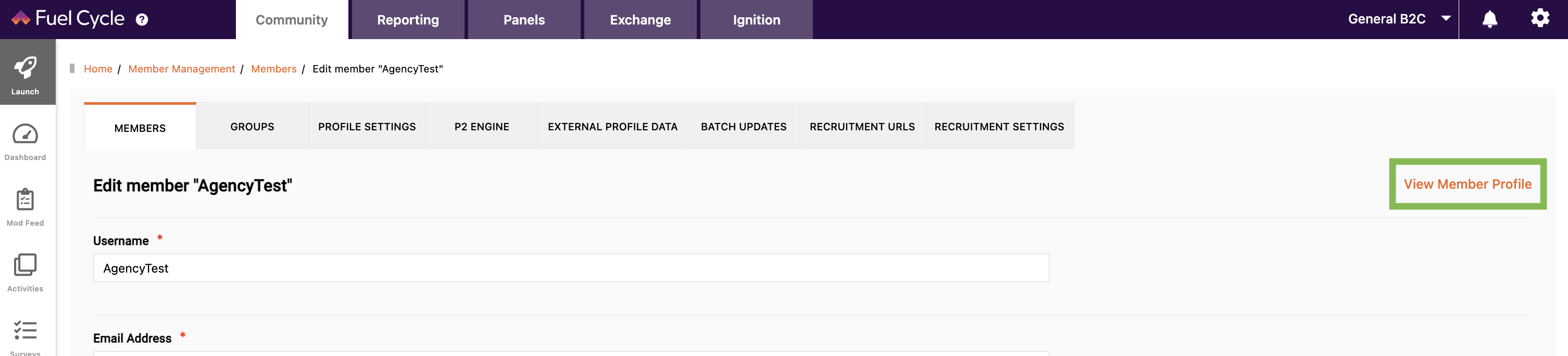Screen dimensions: 1568x356
Task: Select the BATCH UPDATES tab
Action: 743,126
